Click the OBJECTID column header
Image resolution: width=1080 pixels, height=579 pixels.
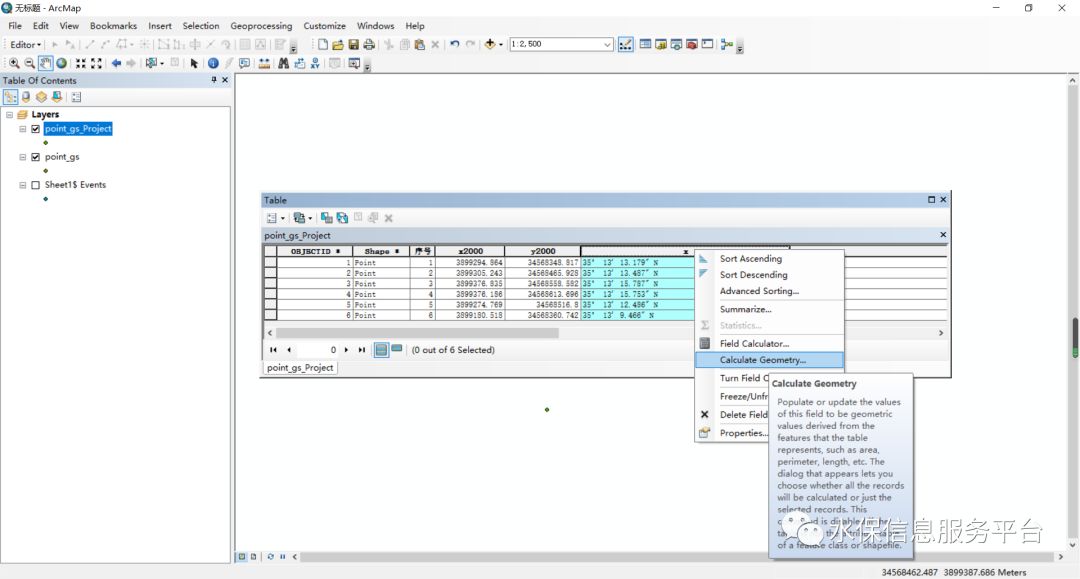pos(315,251)
